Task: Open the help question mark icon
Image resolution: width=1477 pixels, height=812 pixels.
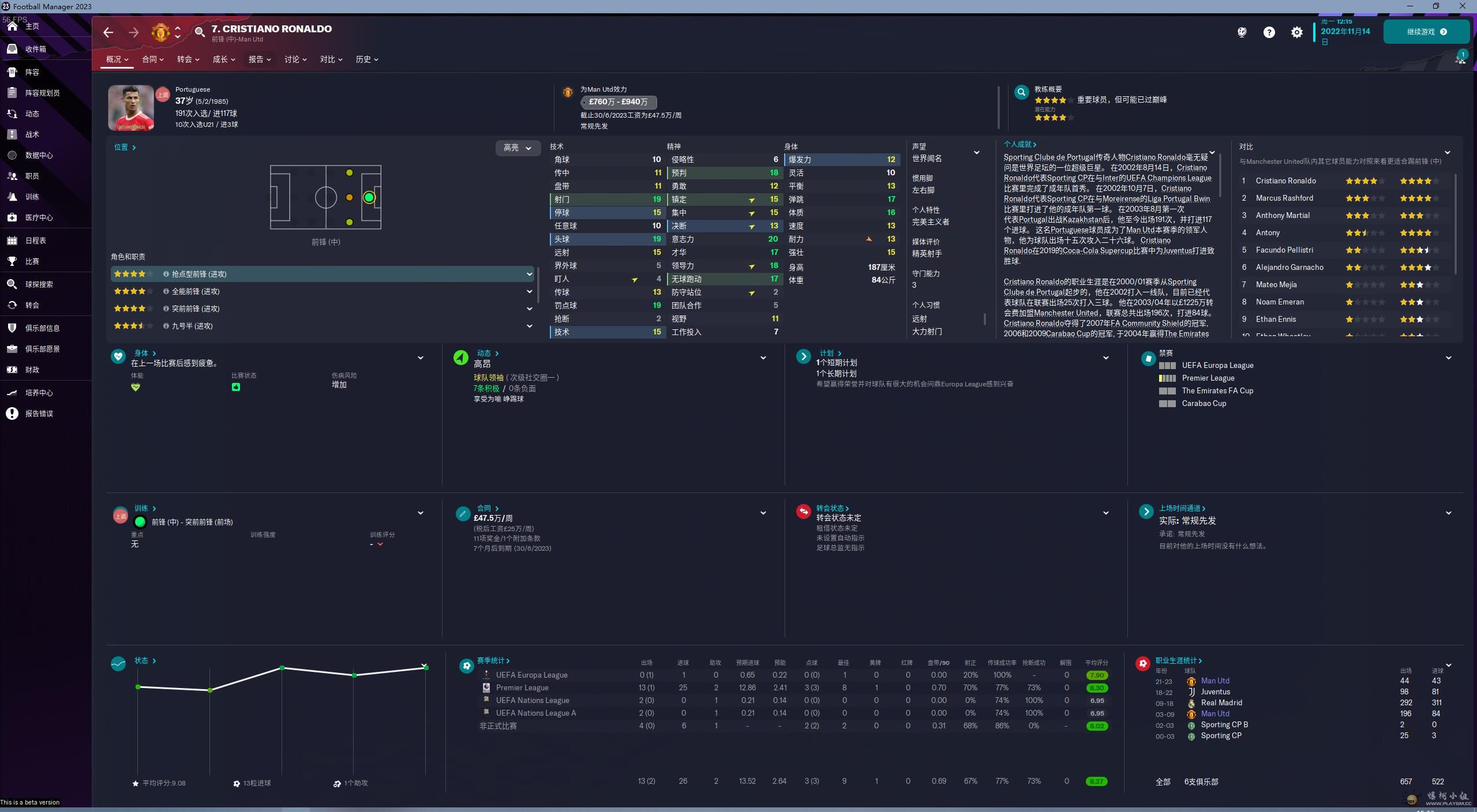Action: 1269,32
